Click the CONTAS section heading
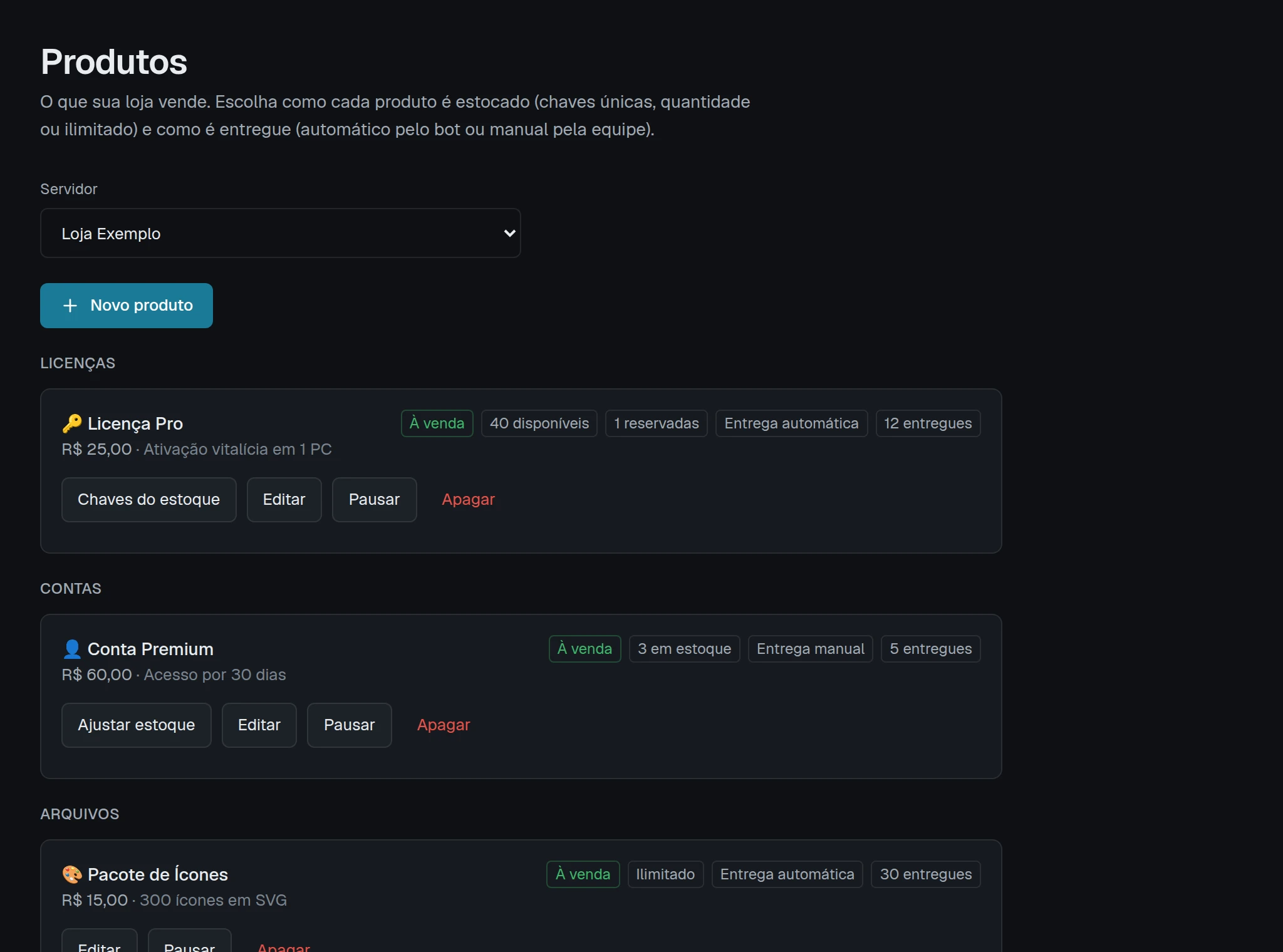The height and width of the screenshot is (952, 1283). point(71,589)
